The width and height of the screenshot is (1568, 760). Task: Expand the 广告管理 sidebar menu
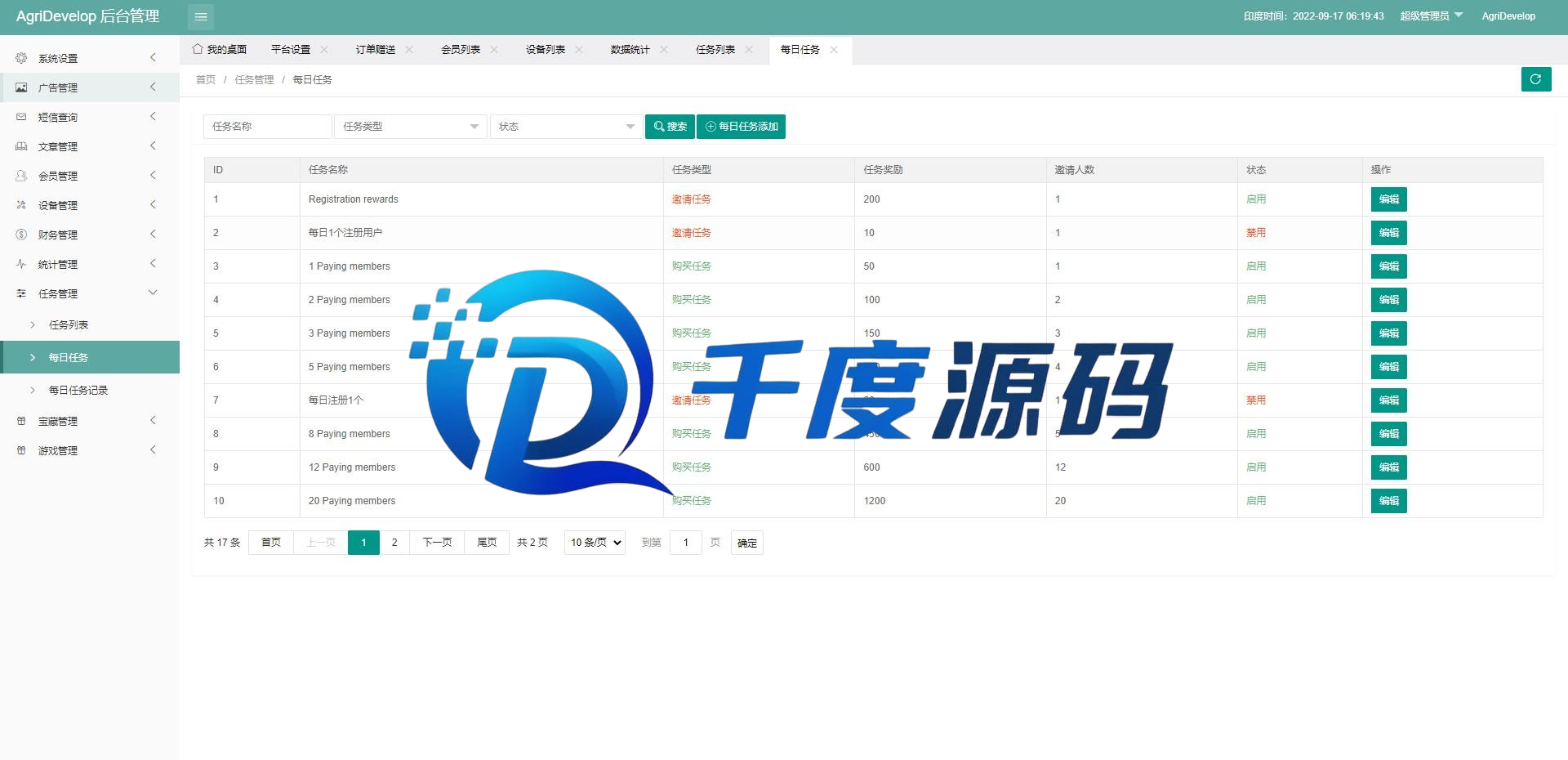click(x=90, y=87)
